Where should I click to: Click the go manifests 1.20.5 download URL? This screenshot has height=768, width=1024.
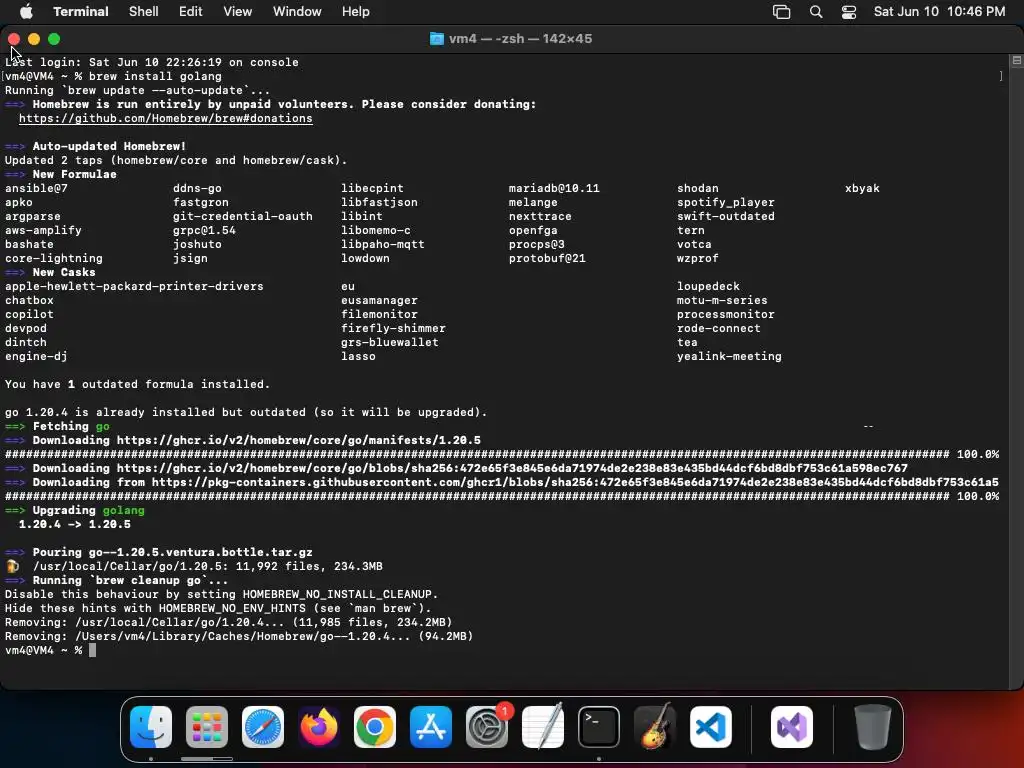pyautogui.click(x=298, y=440)
